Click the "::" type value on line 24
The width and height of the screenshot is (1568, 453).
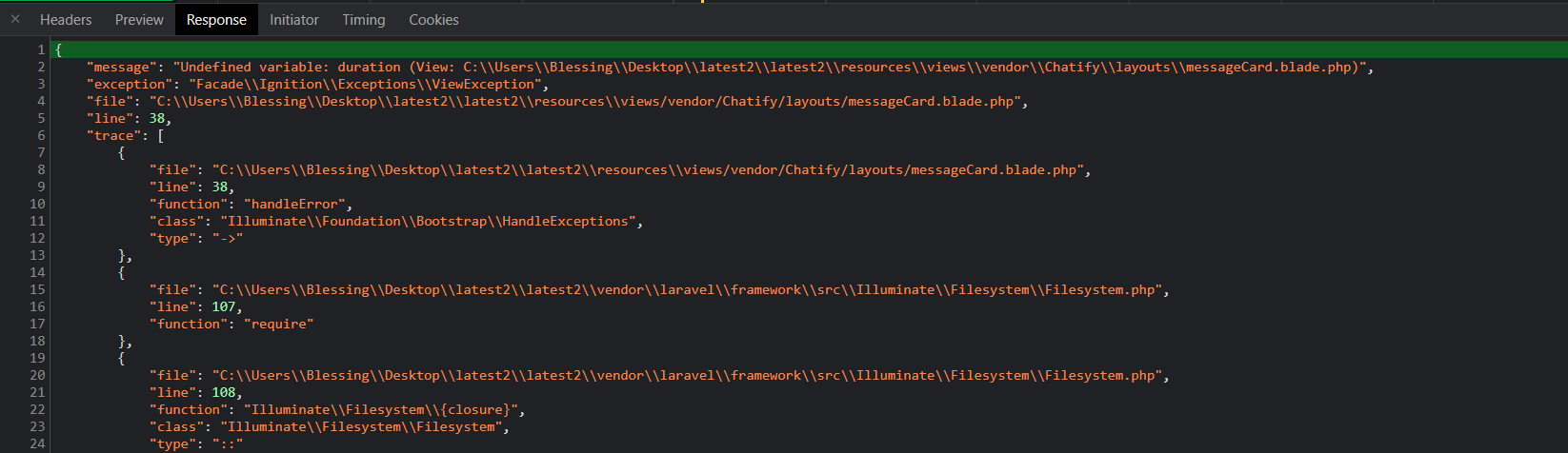coord(228,443)
